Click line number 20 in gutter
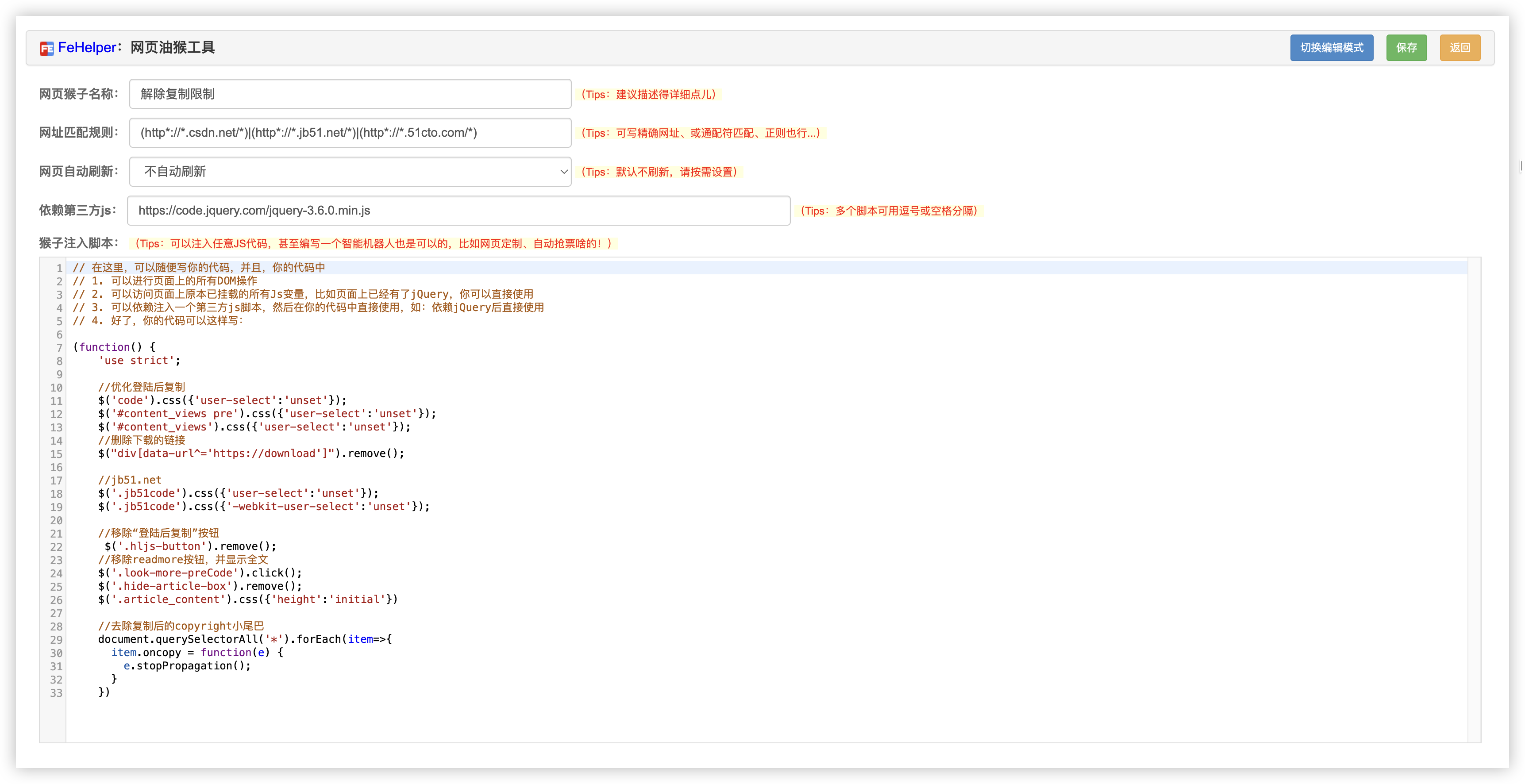This screenshot has height=784, width=1525. coord(56,521)
